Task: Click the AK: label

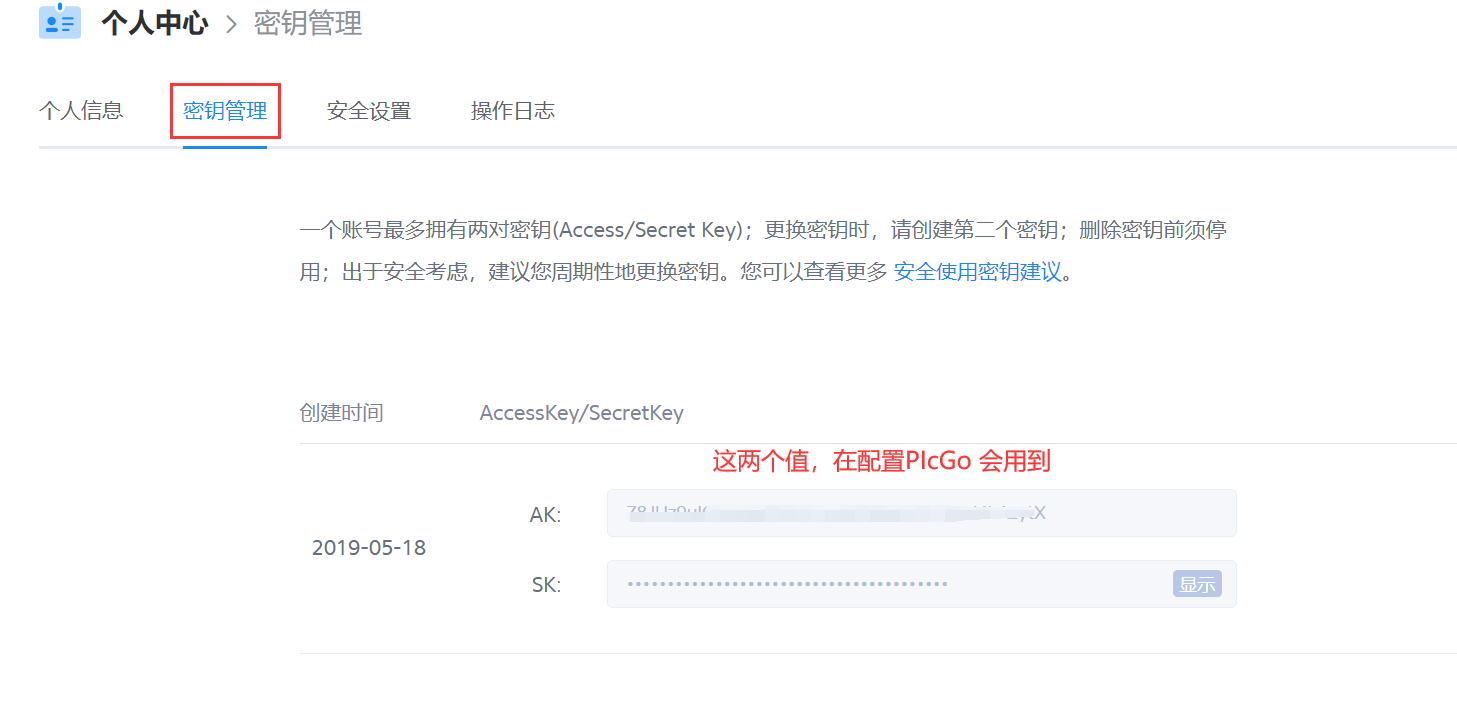Action: (545, 515)
